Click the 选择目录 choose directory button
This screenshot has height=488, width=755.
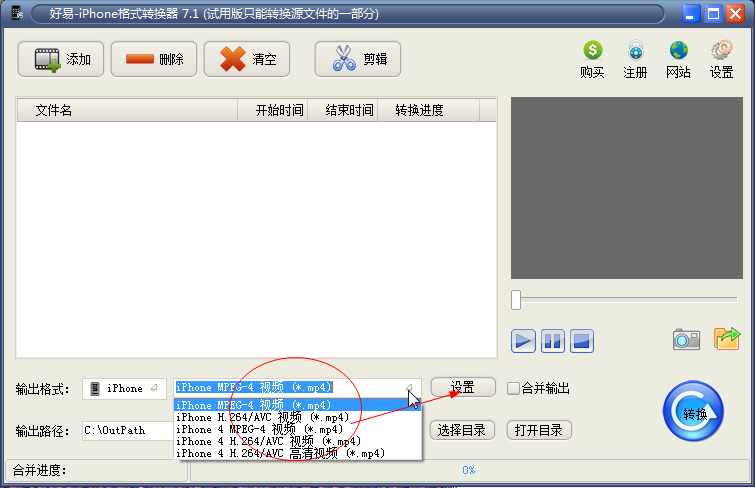point(462,430)
